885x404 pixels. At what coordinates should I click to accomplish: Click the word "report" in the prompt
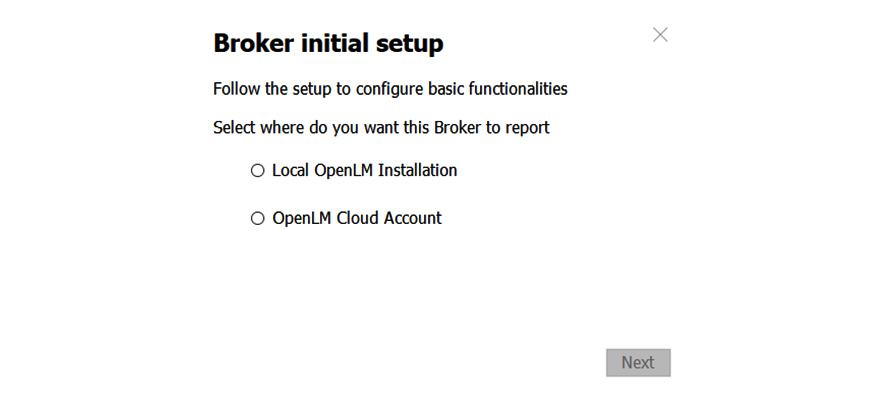click(x=527, y=128)
